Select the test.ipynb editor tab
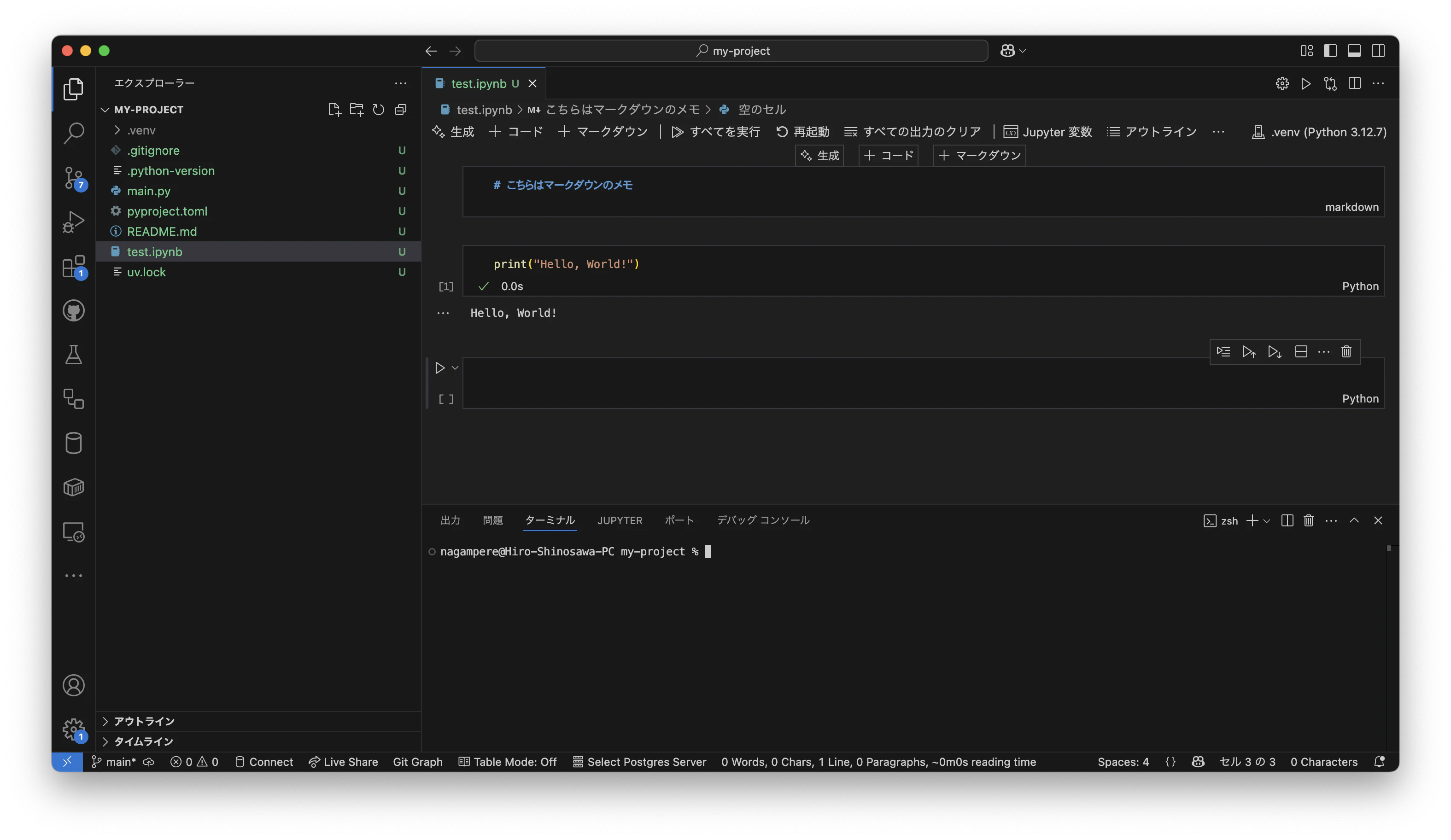Viewport: 1451px width, 840px height. tap(484, 83)
